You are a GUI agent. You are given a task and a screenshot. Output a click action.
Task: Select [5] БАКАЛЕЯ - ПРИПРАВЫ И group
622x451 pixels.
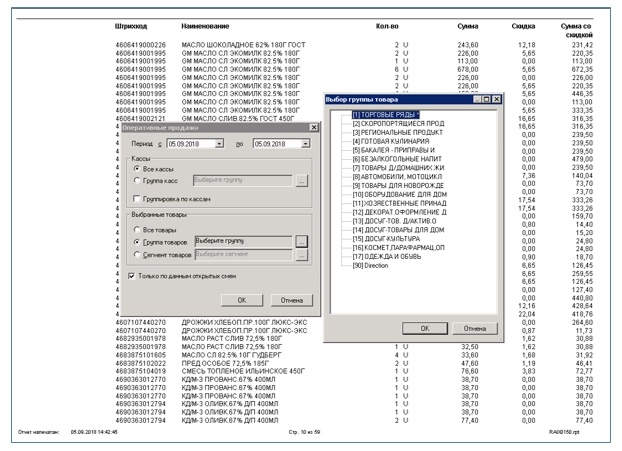click(x=394, y=150)
